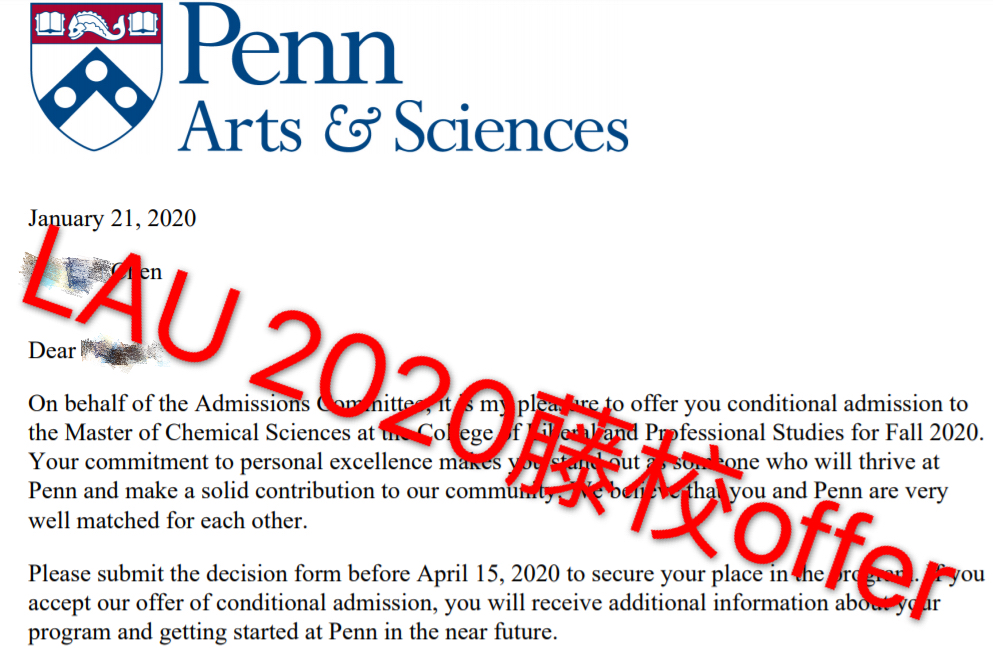The image size is (993, 652).
Task: Click the right open-book icon in crest
Action: [142, 24]
